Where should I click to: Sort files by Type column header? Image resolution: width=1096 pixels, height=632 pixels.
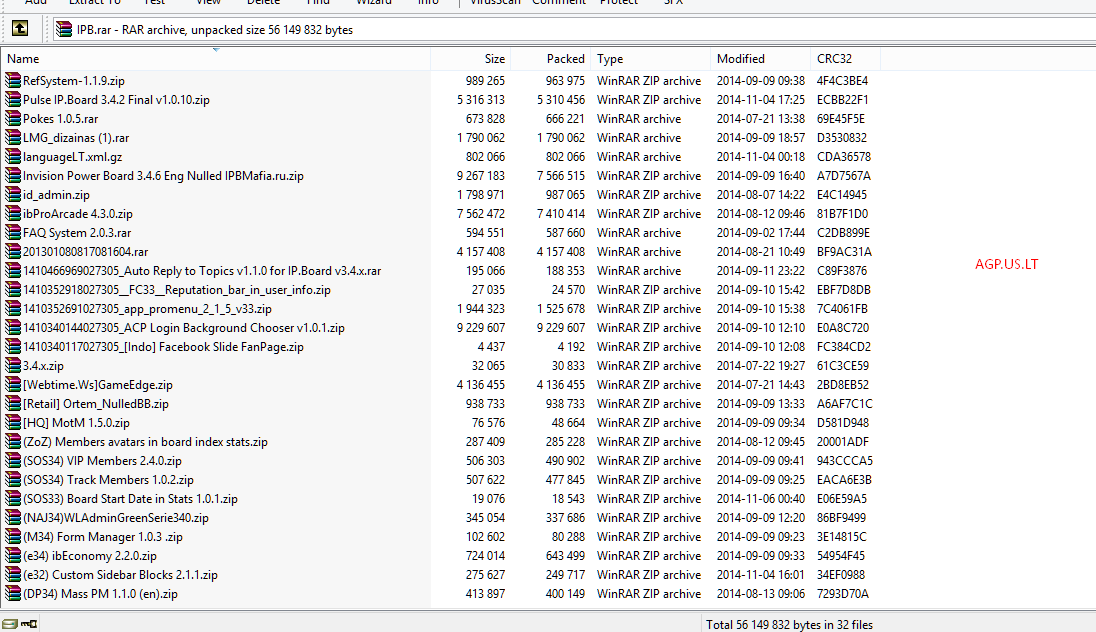610,59
